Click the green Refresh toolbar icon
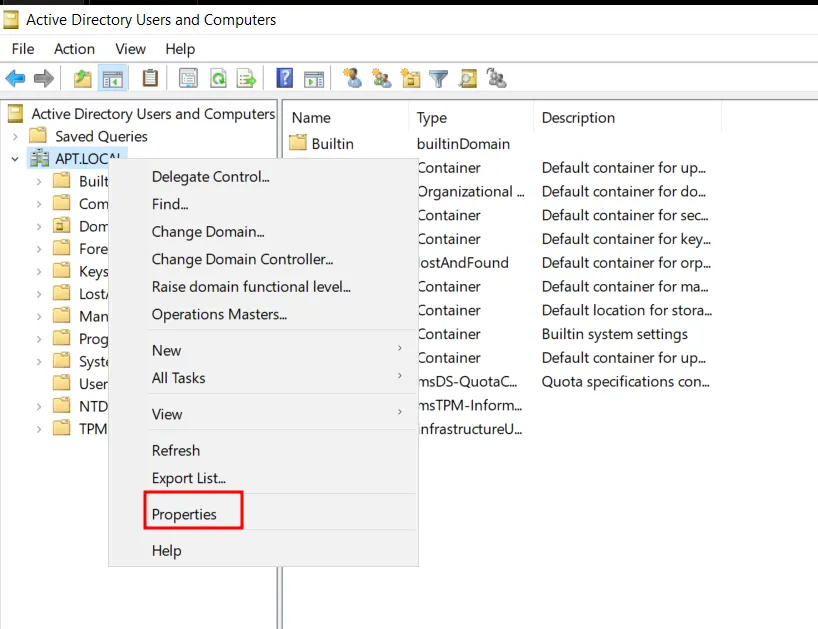Screen dimensions: 818x629 (219, 79)
